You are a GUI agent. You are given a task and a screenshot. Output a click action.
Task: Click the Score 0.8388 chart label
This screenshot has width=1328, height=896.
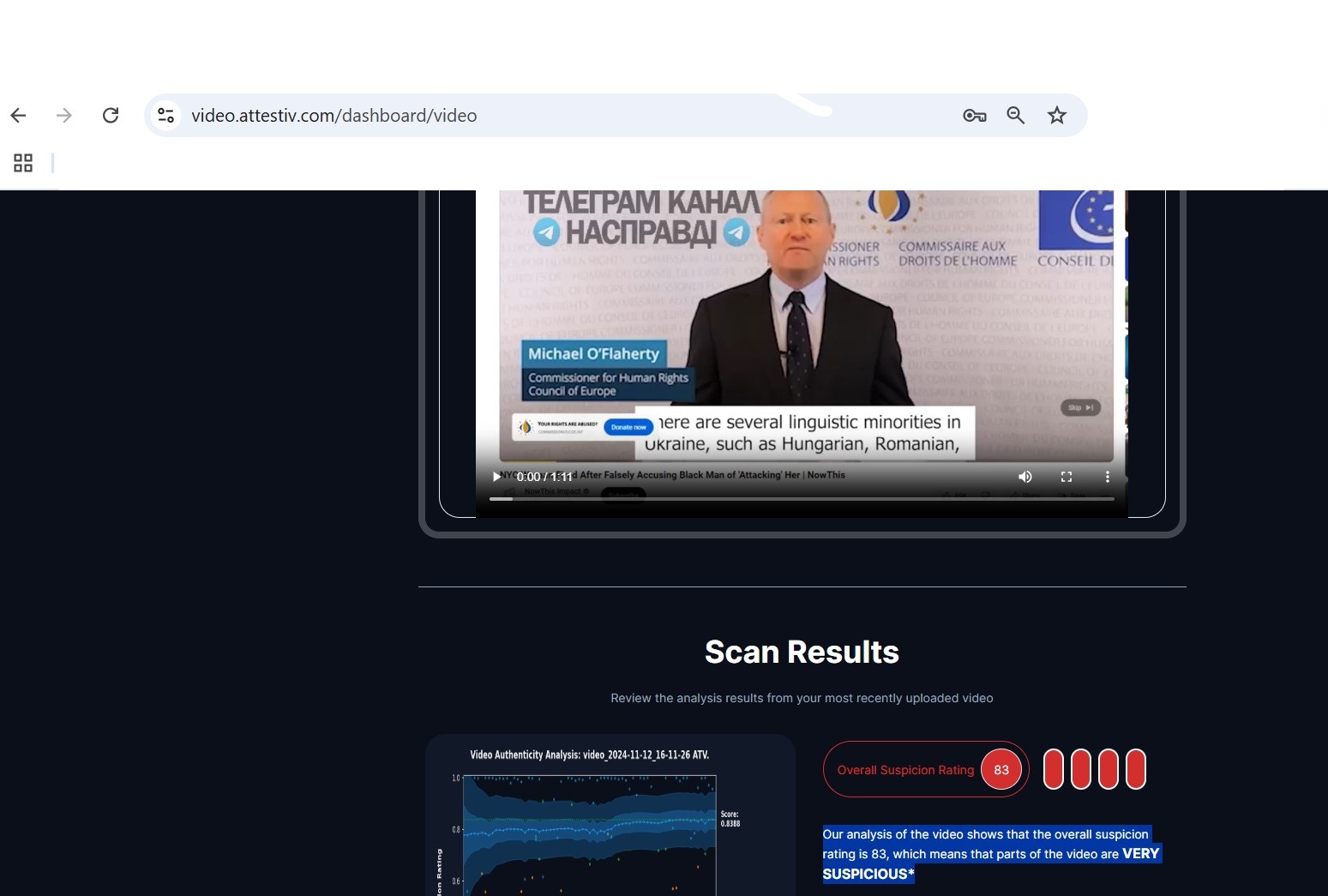[x=730, y=819]
